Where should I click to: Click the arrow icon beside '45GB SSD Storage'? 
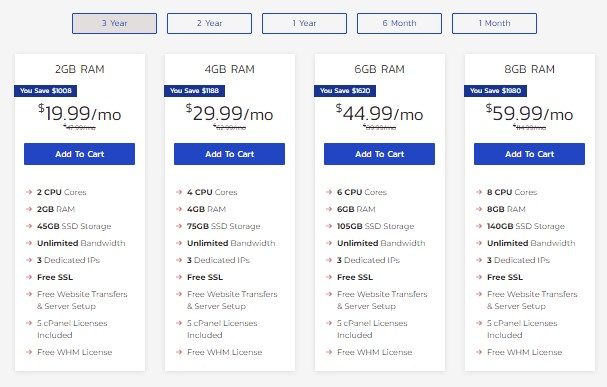[x=29, y=226]
